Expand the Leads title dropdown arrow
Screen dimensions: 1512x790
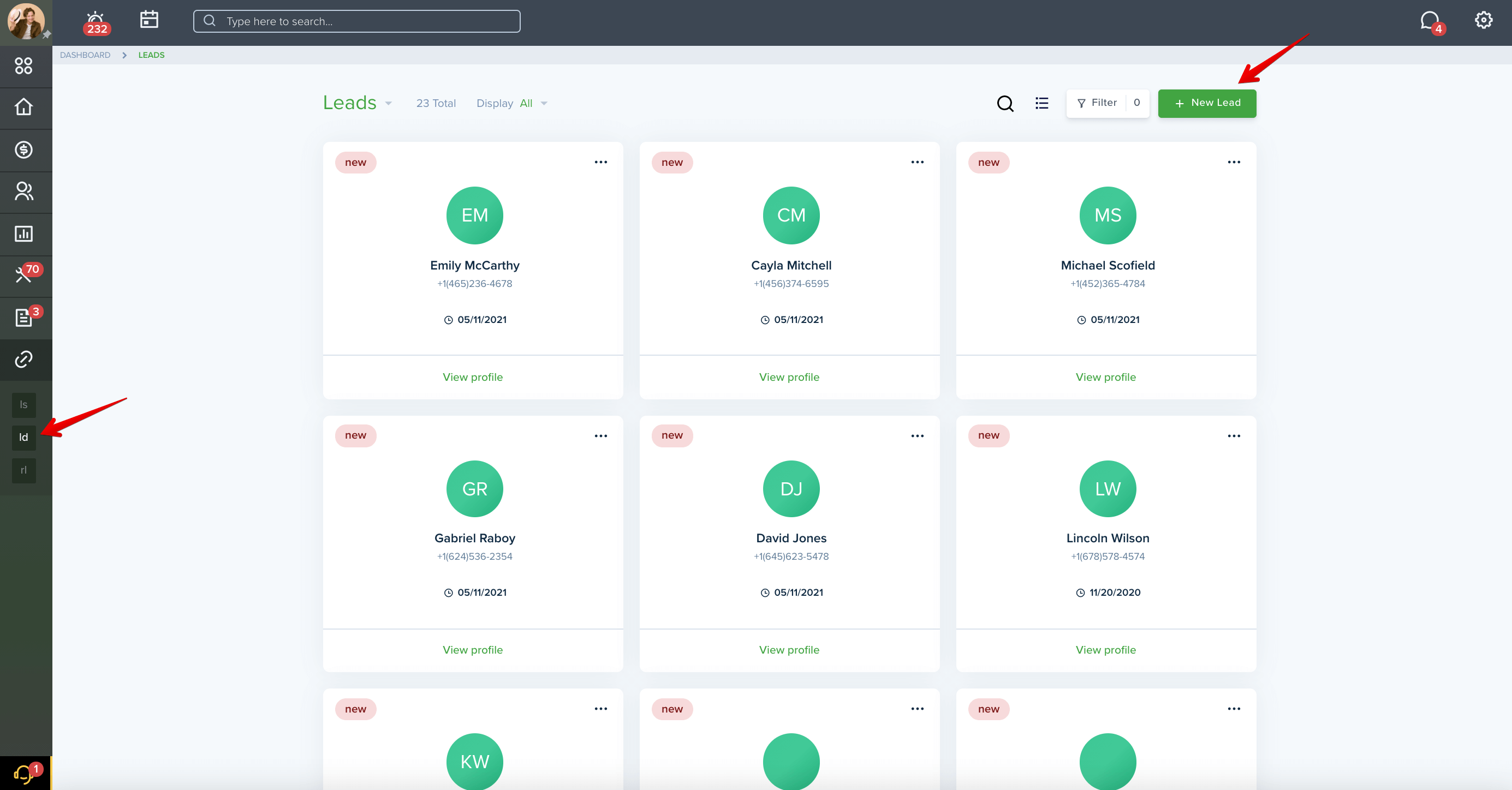[x=389, y=104]
